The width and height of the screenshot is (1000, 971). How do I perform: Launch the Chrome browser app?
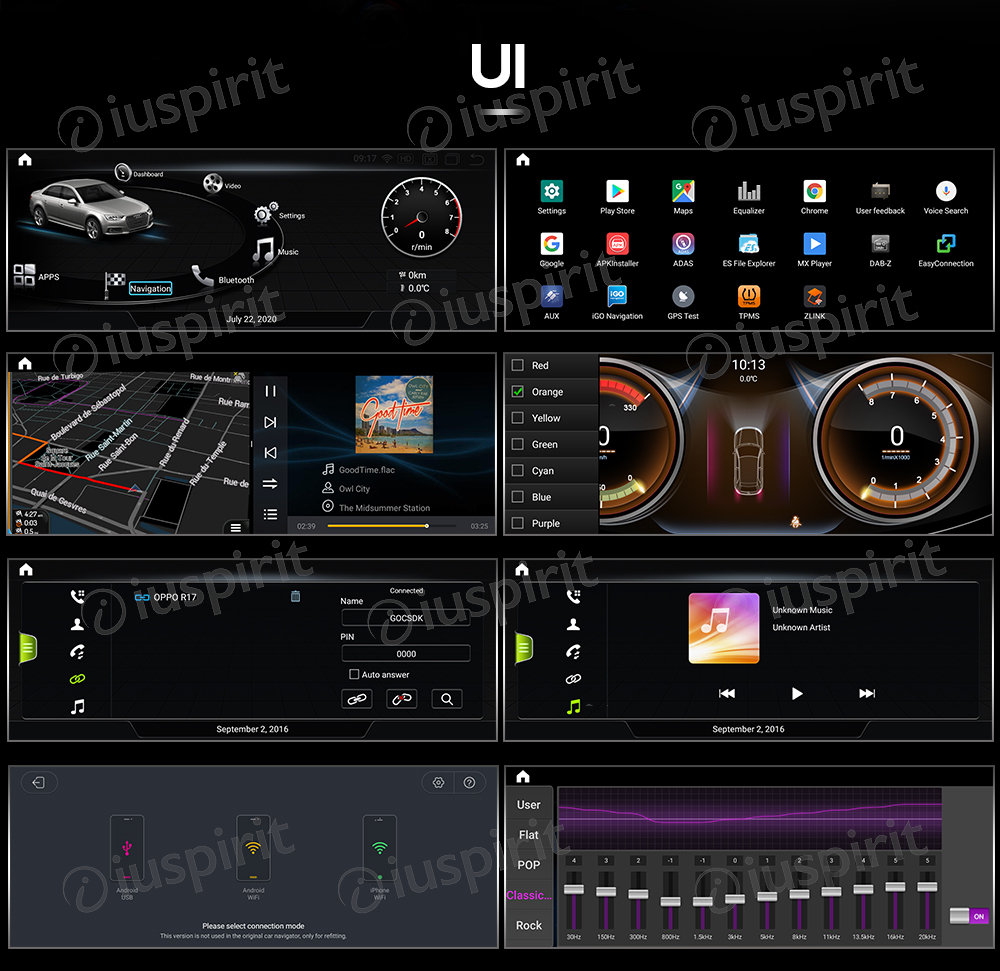coord(814,192)
